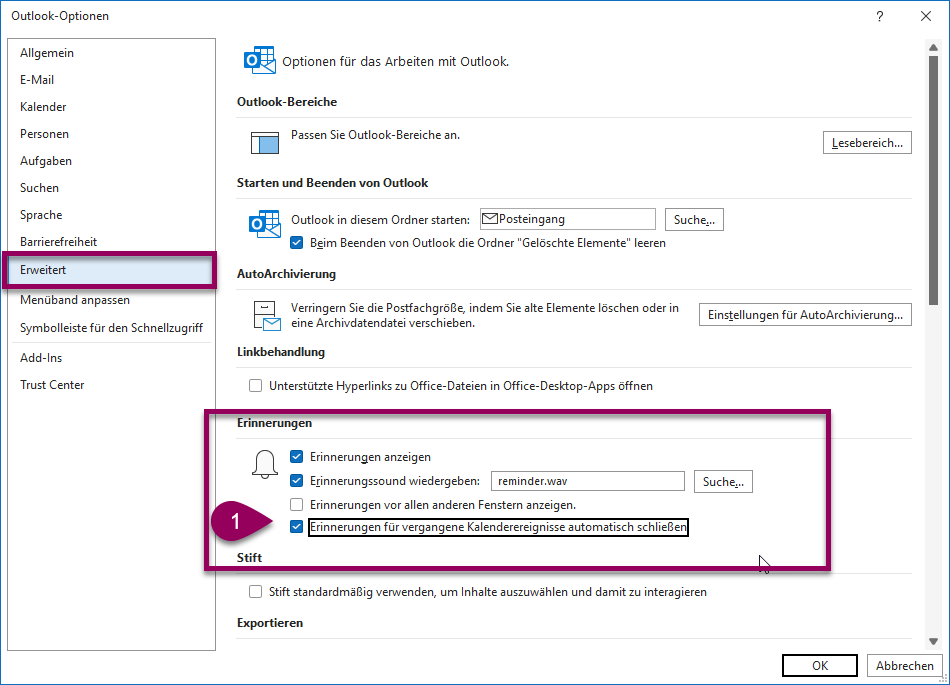Click the AutoArchivierung heading text

(x=286, y=274)
